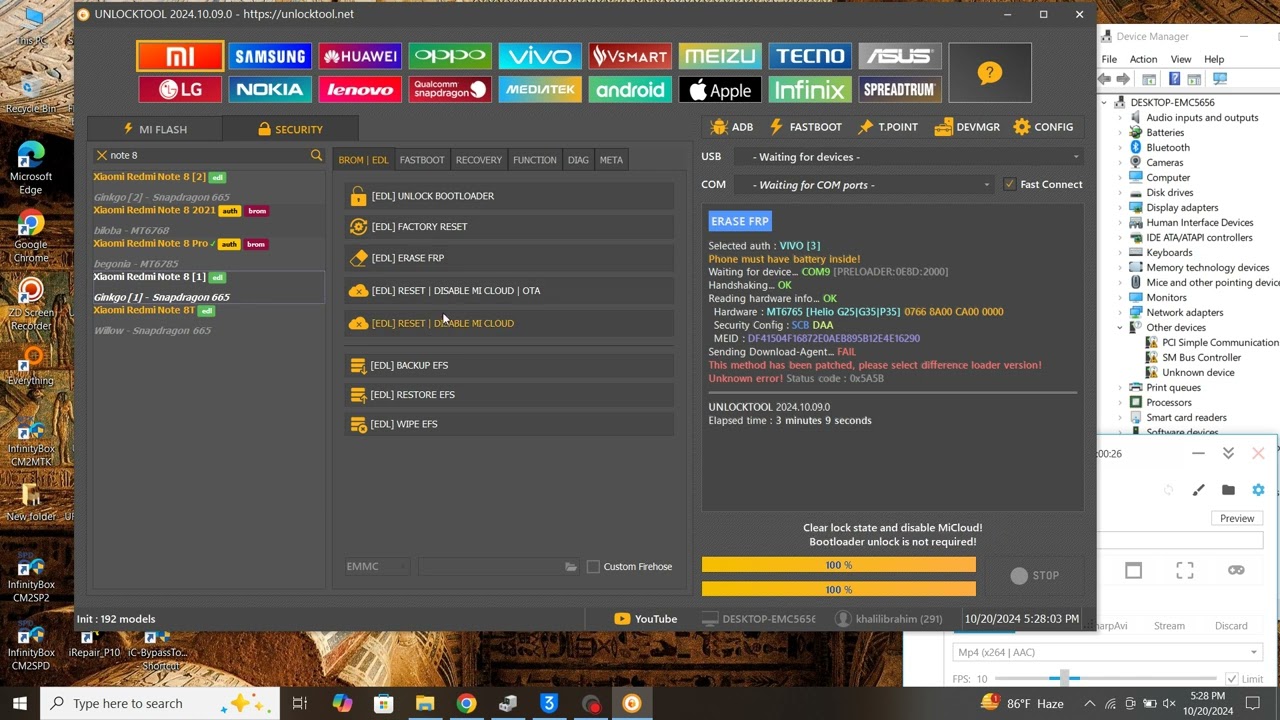
Task: Click the model search field 'note 8'
Action: point(208,155)
